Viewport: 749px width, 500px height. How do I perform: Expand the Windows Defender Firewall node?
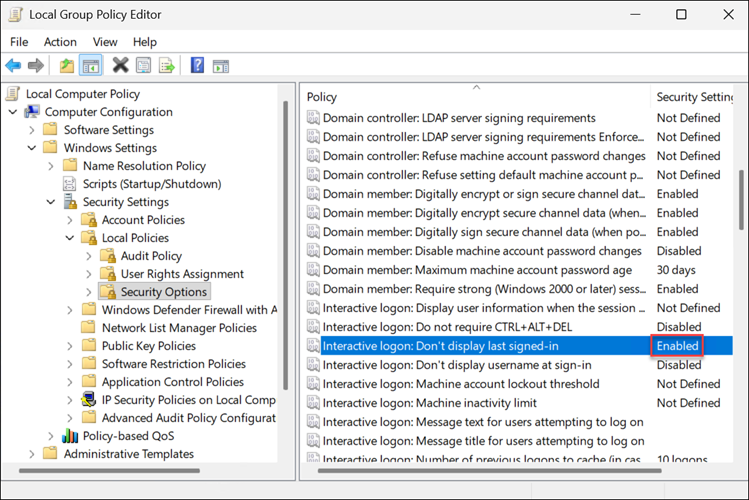coord(70,310)
